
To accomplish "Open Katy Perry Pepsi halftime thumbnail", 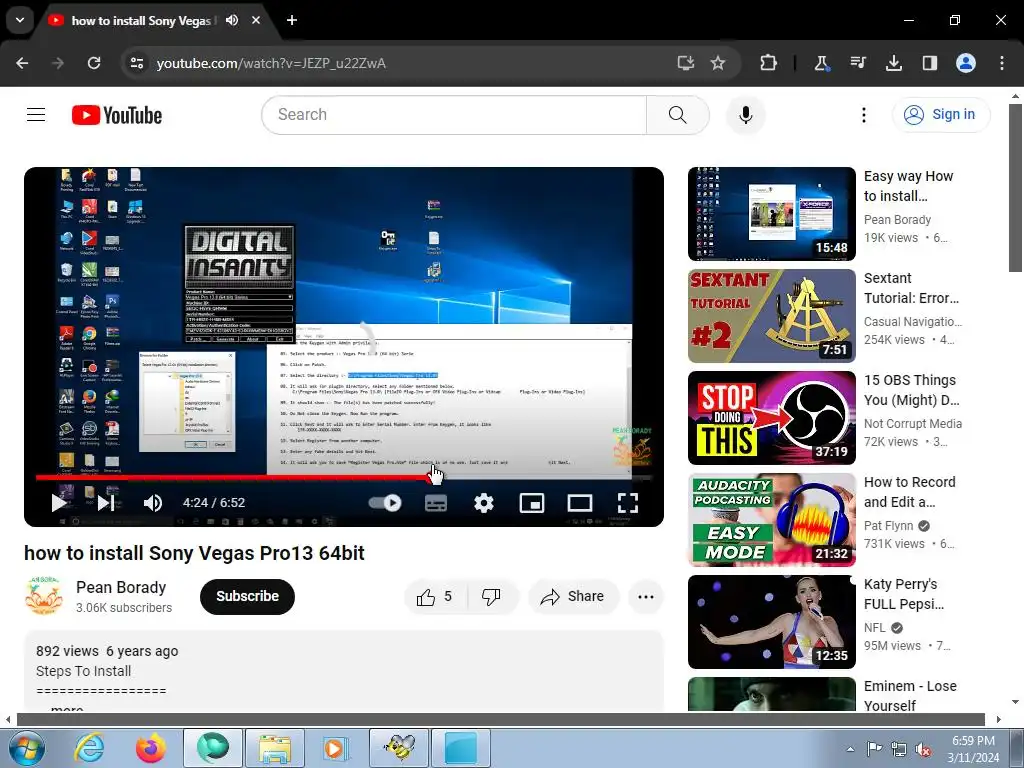I will tap(771, 621).
